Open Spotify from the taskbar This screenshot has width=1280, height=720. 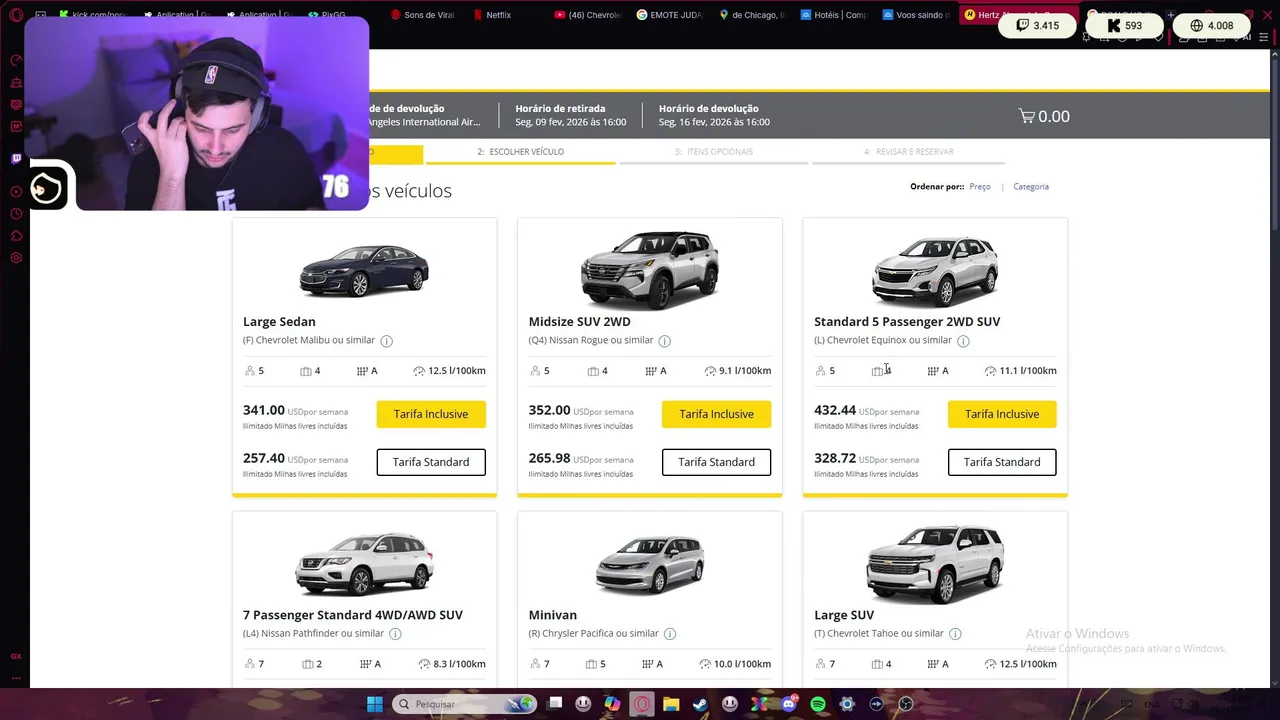pos(818,704)
